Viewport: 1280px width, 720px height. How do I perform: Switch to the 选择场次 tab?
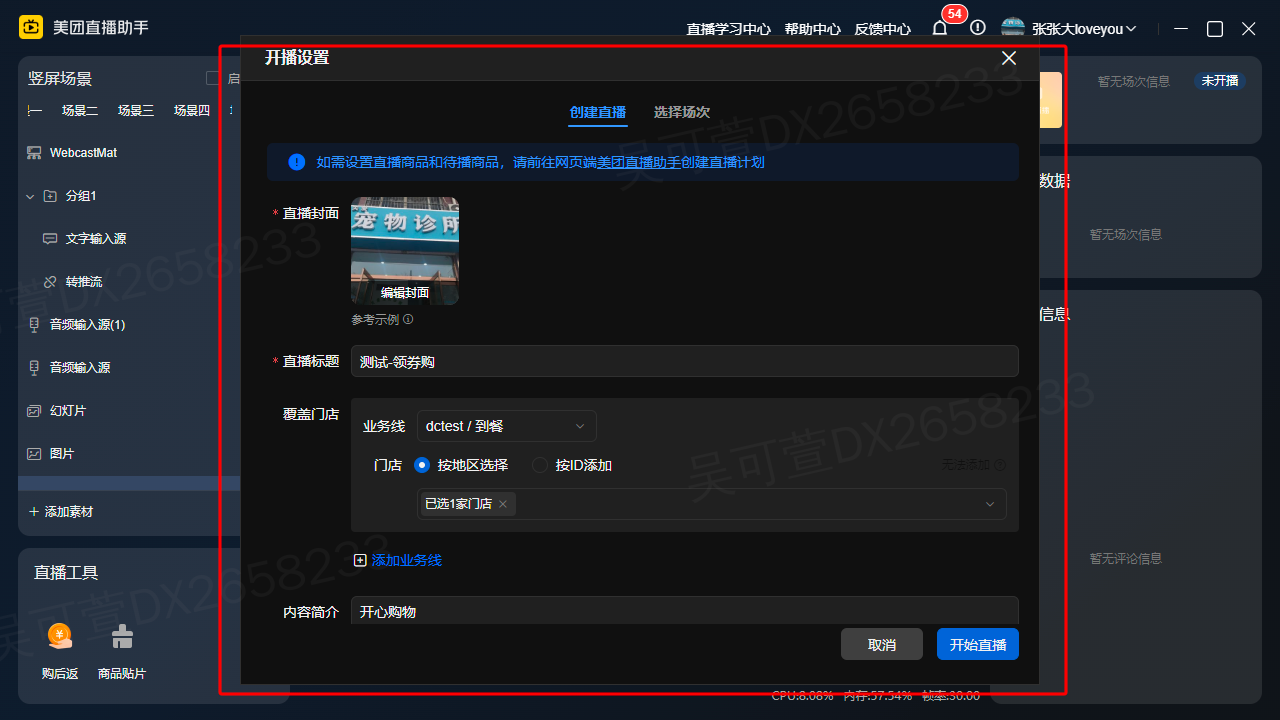coord(681,112)
